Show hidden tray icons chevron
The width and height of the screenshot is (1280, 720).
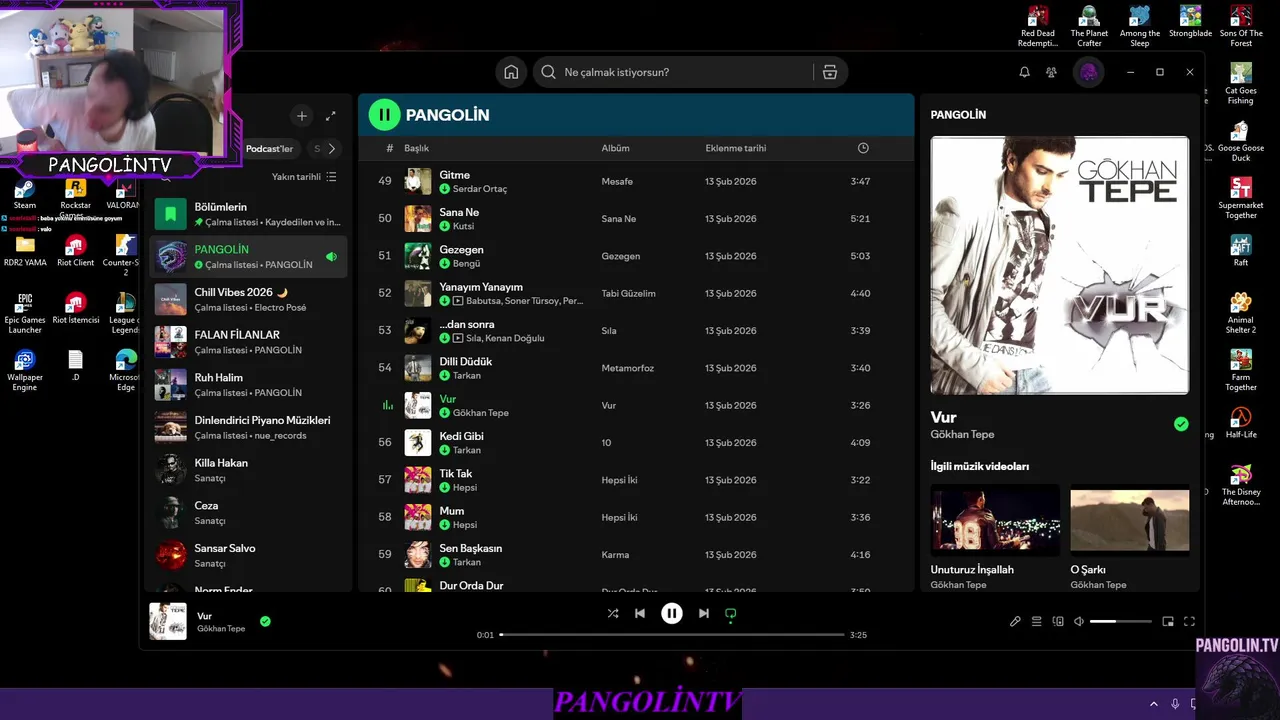click(1153, 704)
